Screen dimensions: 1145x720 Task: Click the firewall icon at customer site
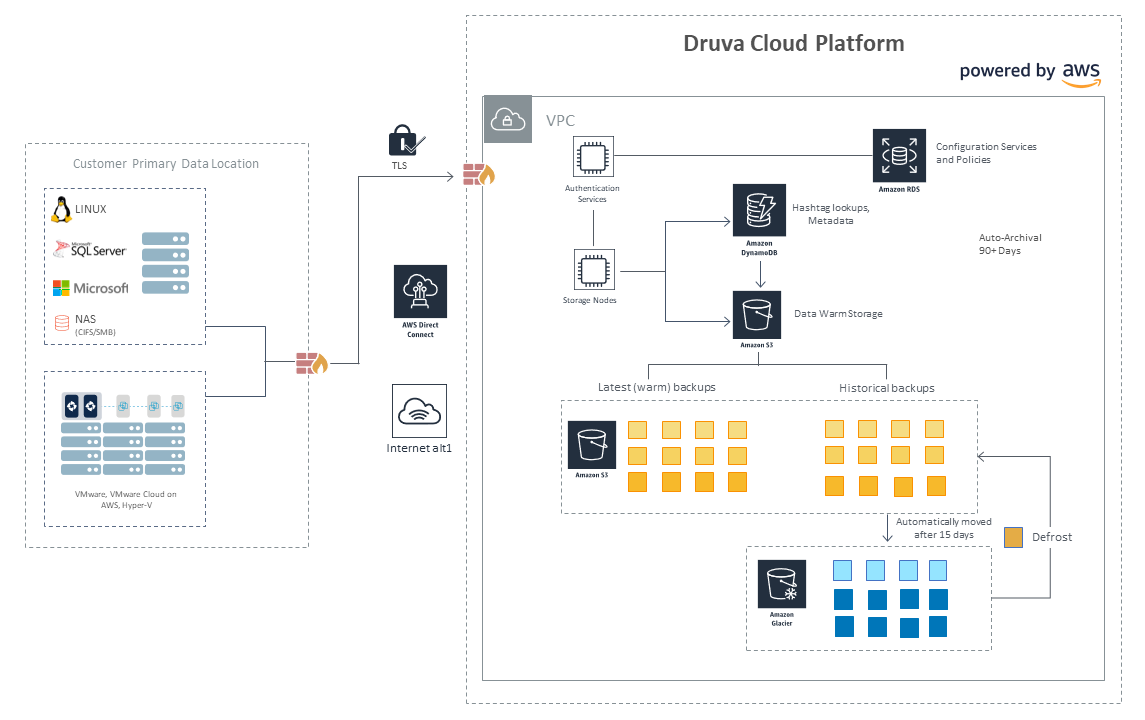pyautogui.click(x=312, y=363)
